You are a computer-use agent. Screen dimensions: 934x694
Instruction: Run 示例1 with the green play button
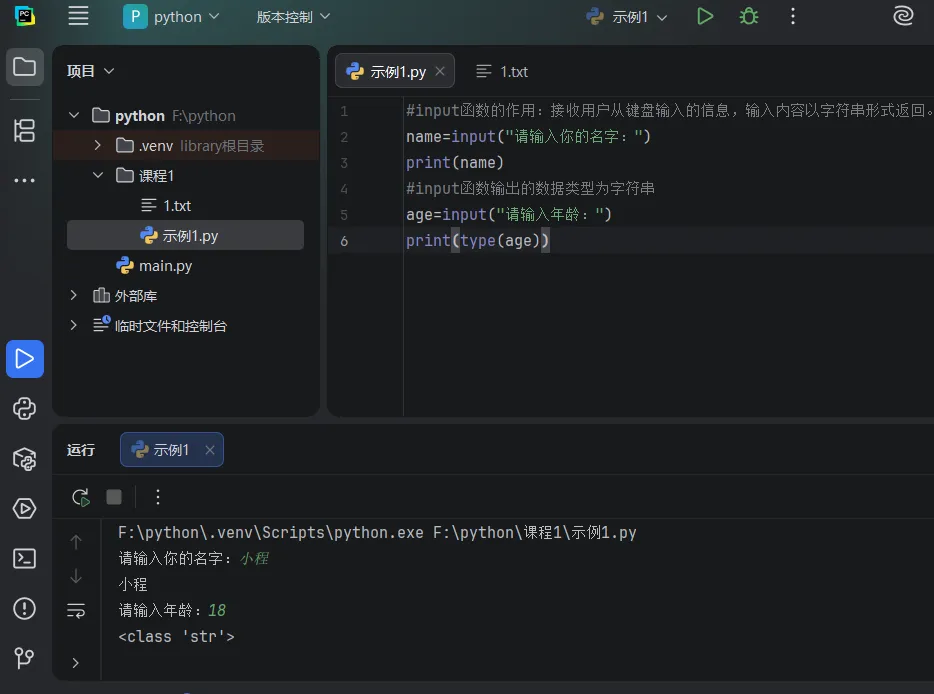tap(705, 16)
